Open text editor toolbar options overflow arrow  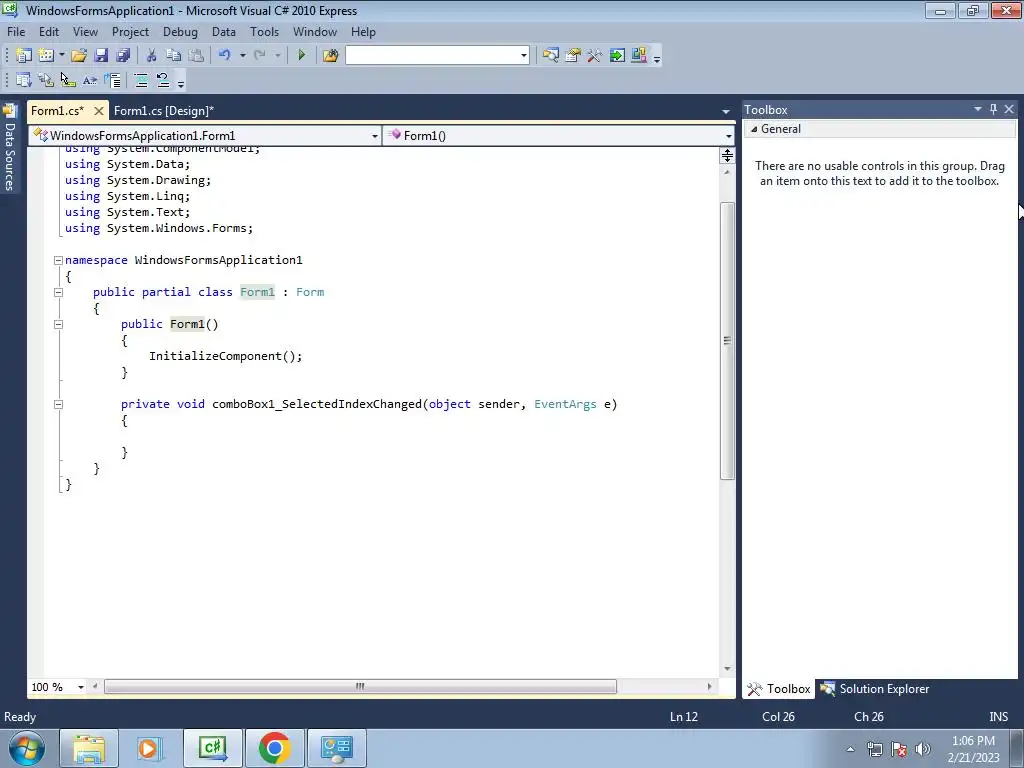(181, 82)
